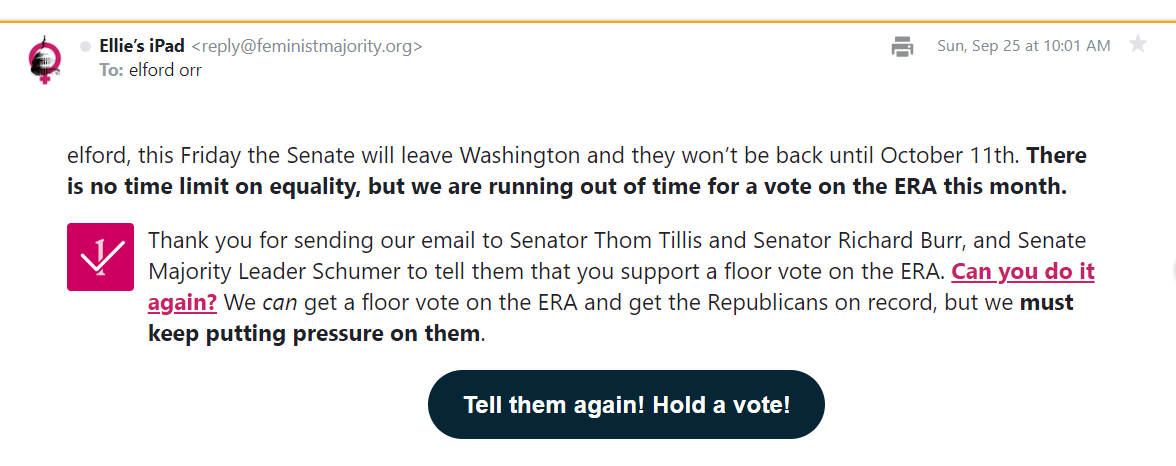
Task: Click the Feminist Majority sender avatar
Action: click(x=44, y=59)
